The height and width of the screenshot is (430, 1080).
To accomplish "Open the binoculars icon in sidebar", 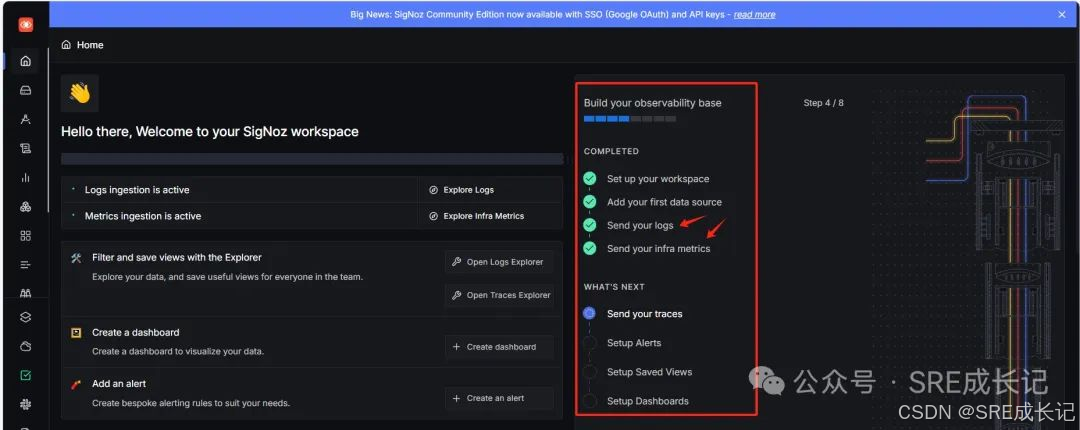I will (x=25, y=292).
